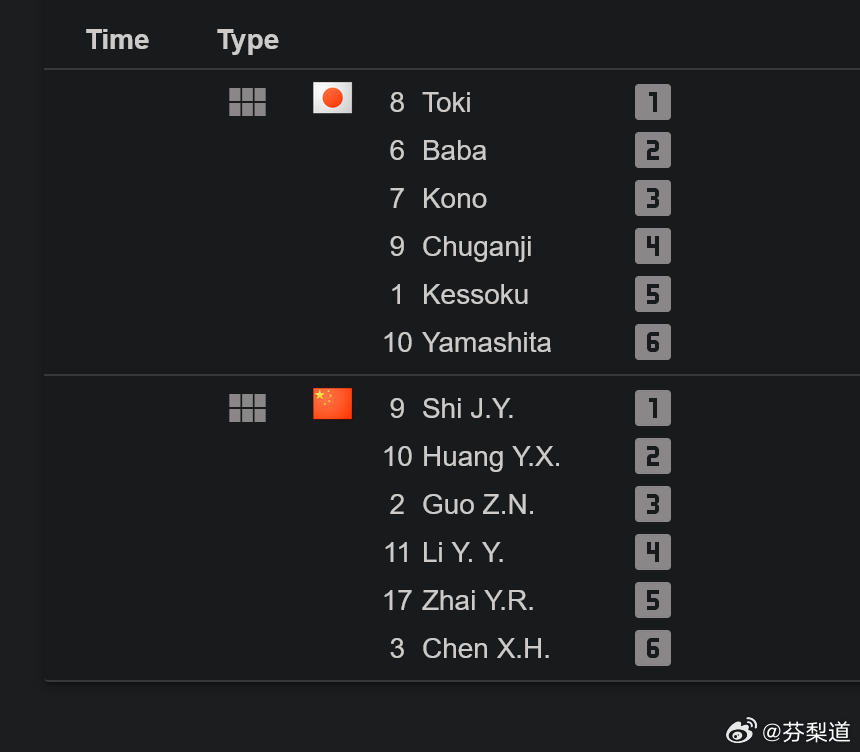Click the China flag icon
Image resolution: width=860 pixels, height=752 pixels.
[332, 403]
